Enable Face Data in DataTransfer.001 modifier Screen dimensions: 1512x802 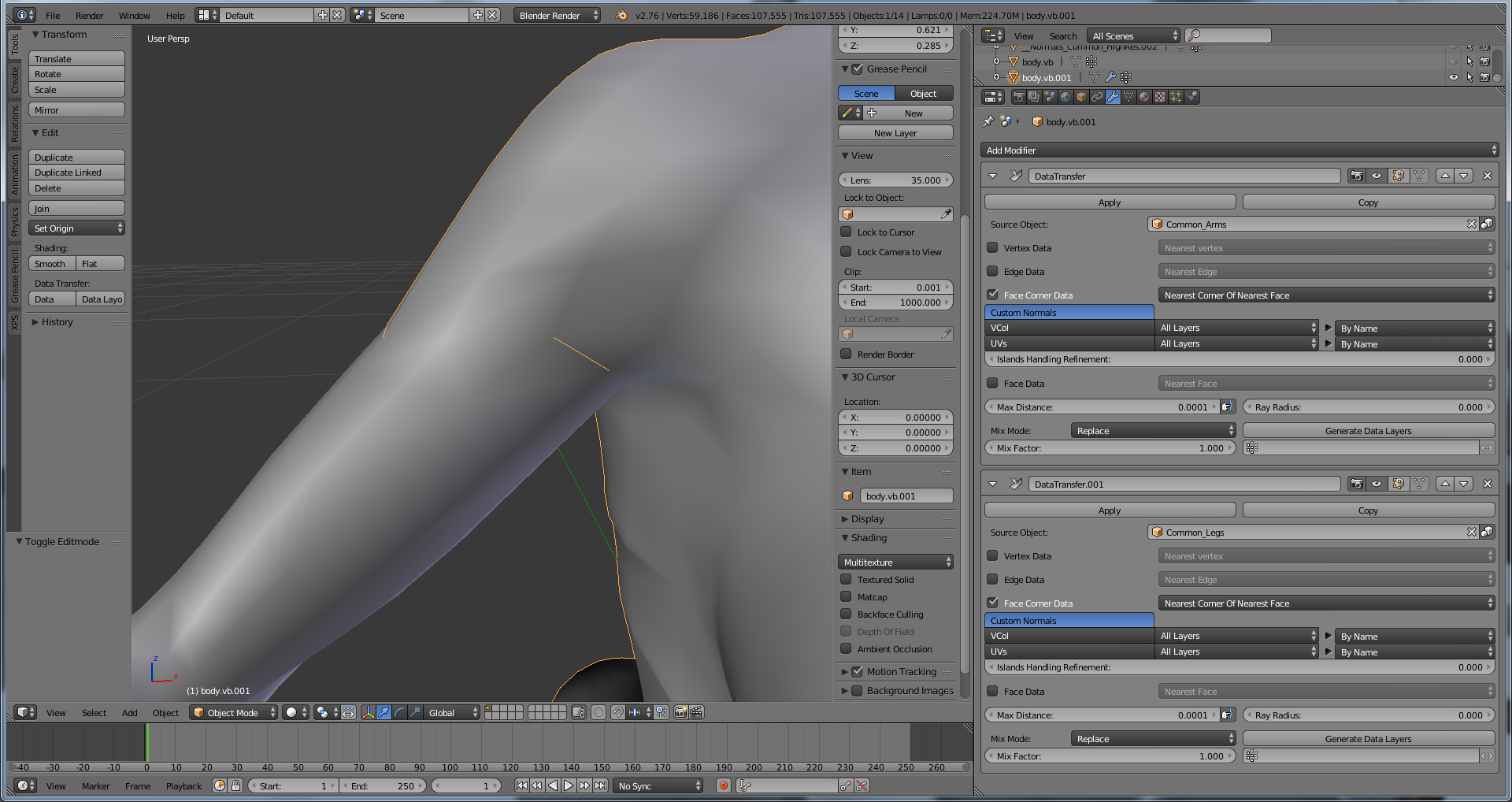tap(993, 691)
